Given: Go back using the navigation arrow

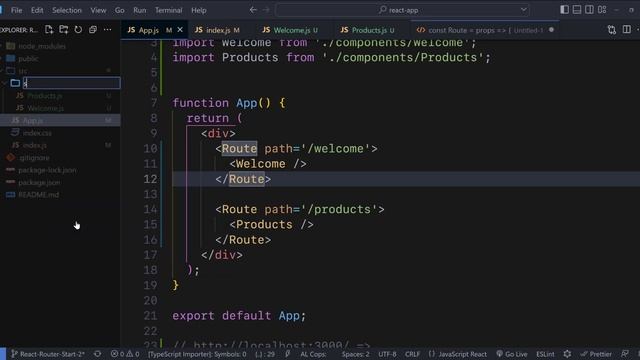Looking at the screenshot, I should pyautogui.click(x=253, y=10).
